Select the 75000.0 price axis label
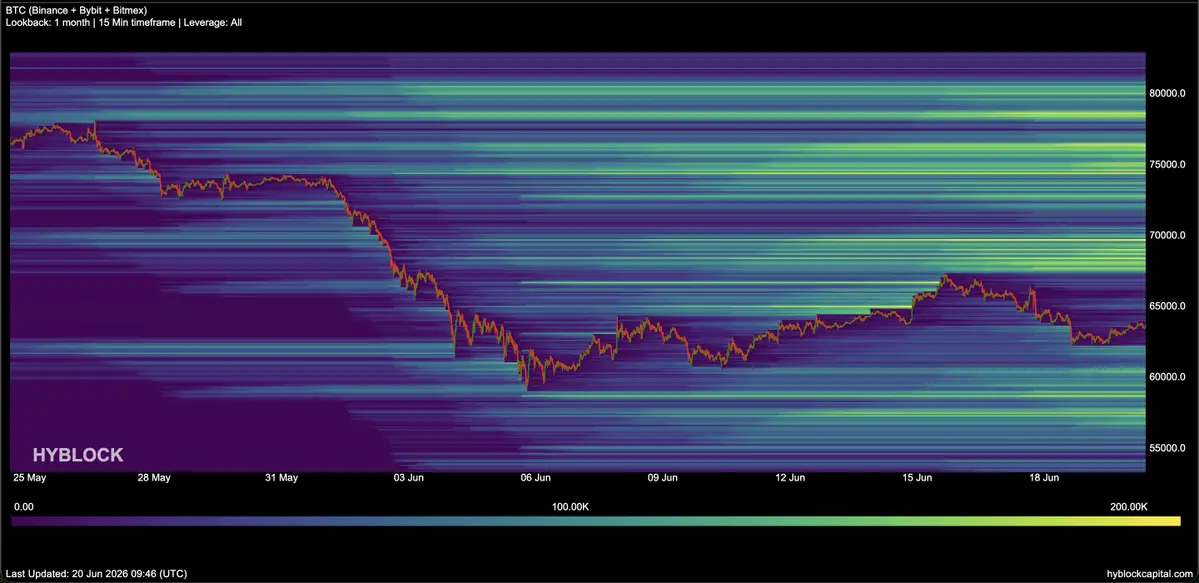The width and height of the screenshot is (1199, 583). tap(1167, 164)
